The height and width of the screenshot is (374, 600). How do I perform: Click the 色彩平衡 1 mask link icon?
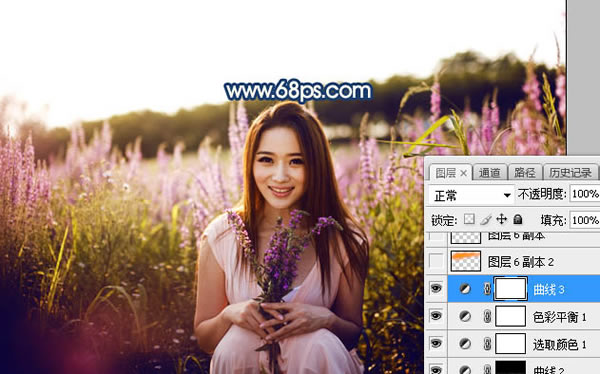487,316
